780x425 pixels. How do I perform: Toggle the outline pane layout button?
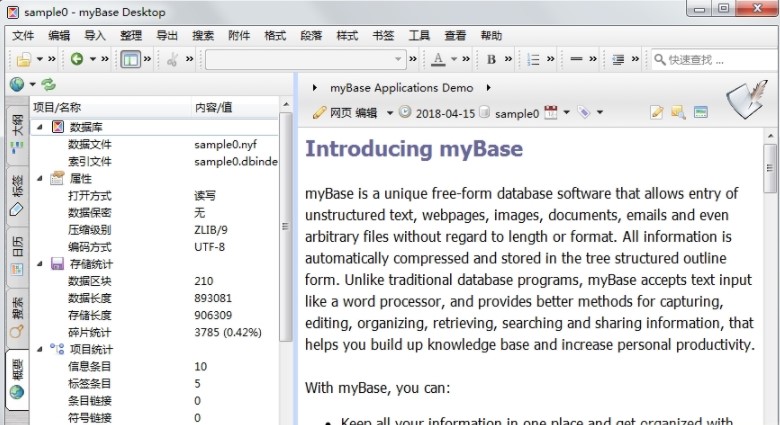pyautogui.click(x=130, y=59)
